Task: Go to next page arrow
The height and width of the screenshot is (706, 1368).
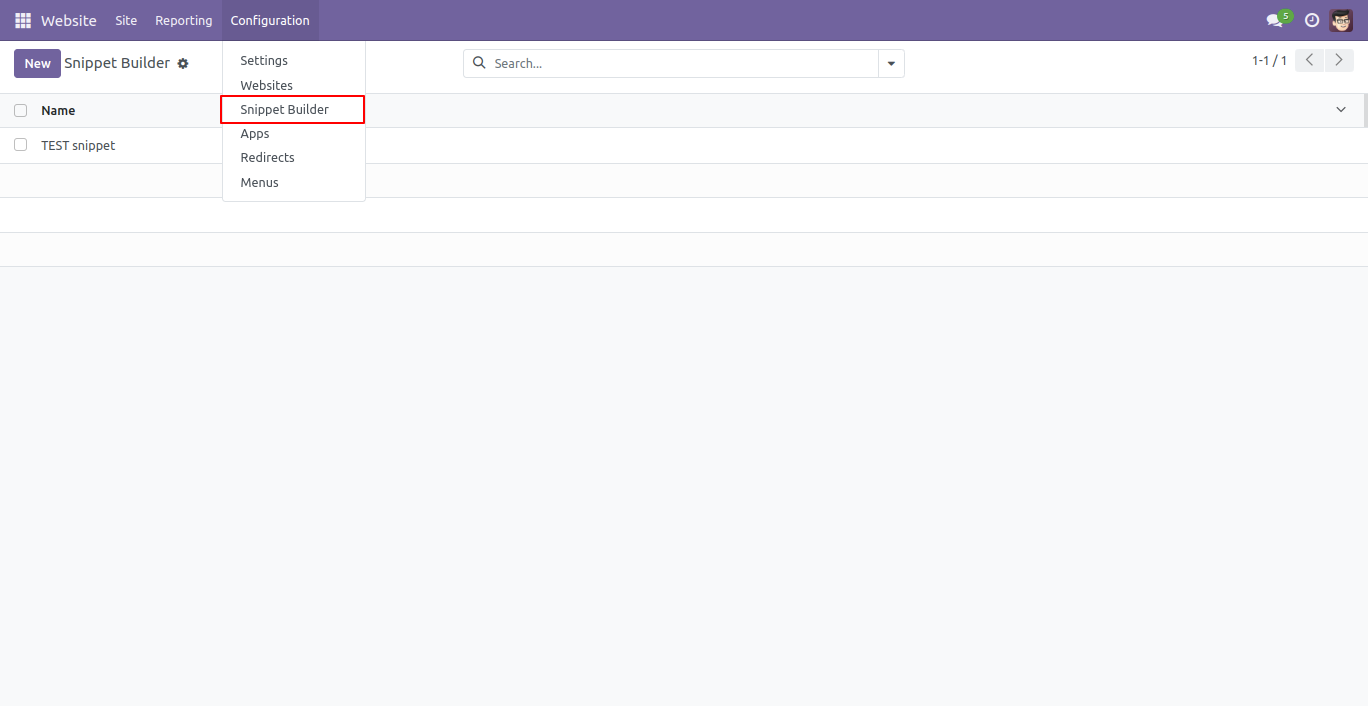Action: [1339, 60]
